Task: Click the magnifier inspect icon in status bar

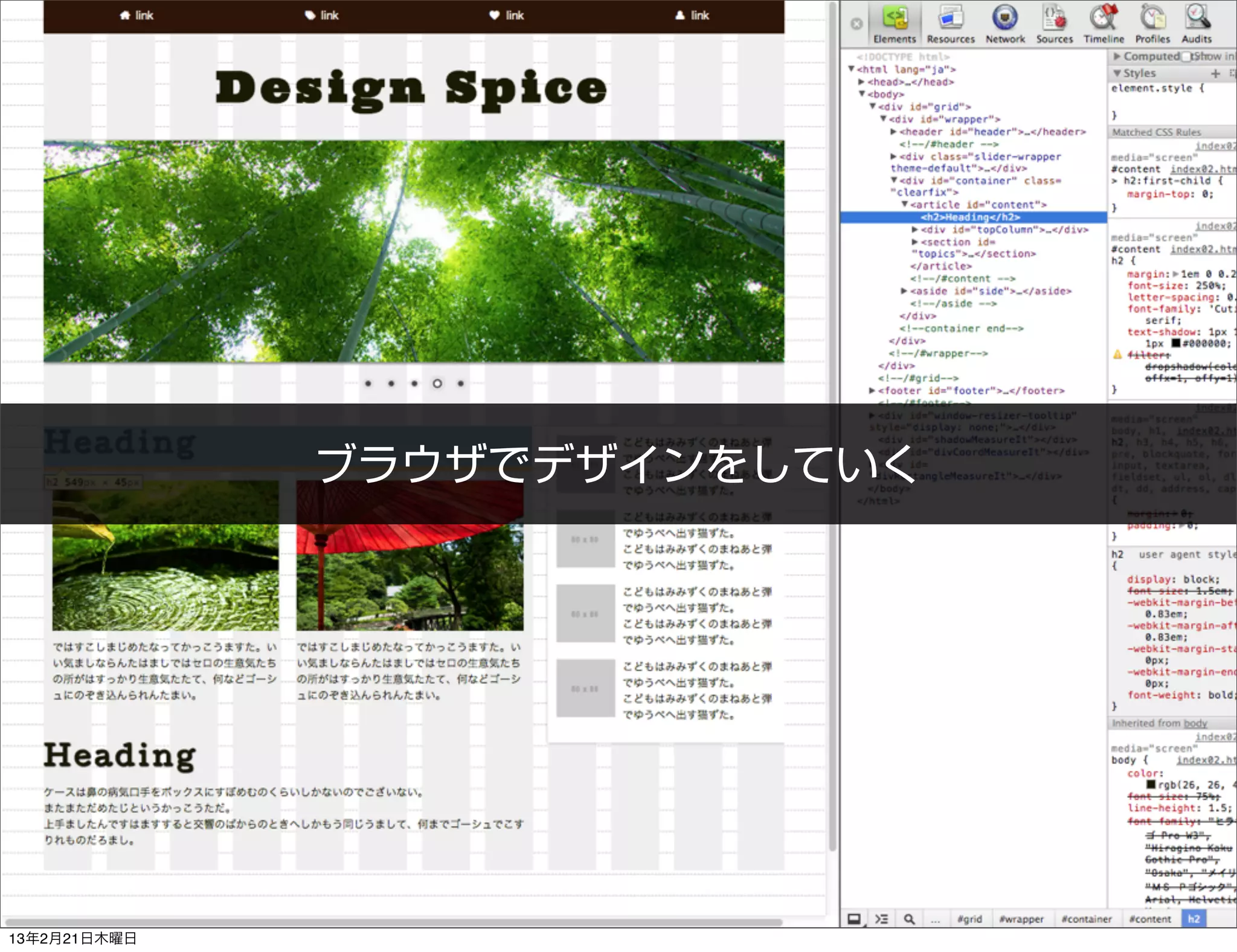Action: (x=909, y=919)
